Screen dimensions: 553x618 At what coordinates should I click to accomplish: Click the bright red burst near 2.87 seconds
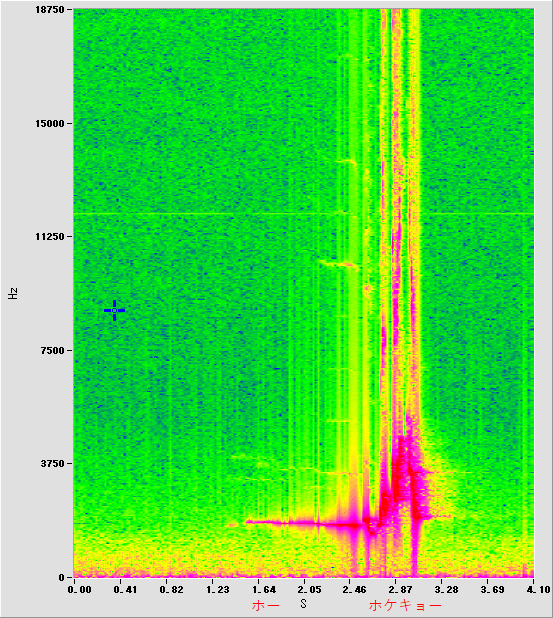[402, 473]
